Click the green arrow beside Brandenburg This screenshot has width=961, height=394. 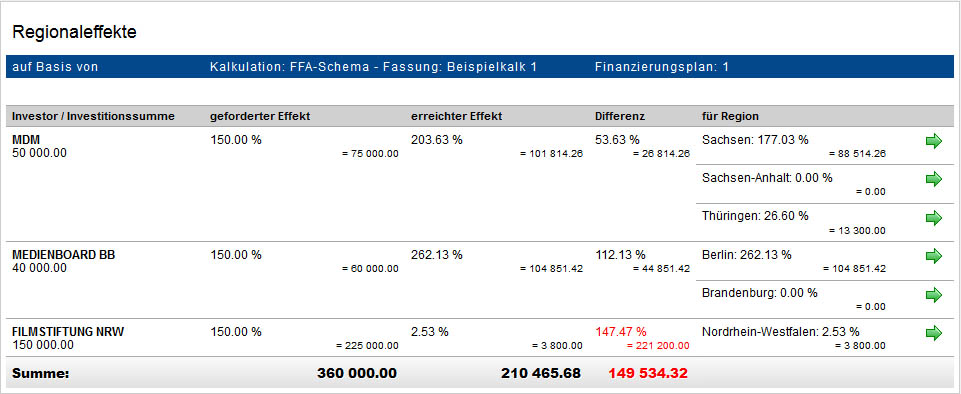pyautogui.click(x=933, y=295)
